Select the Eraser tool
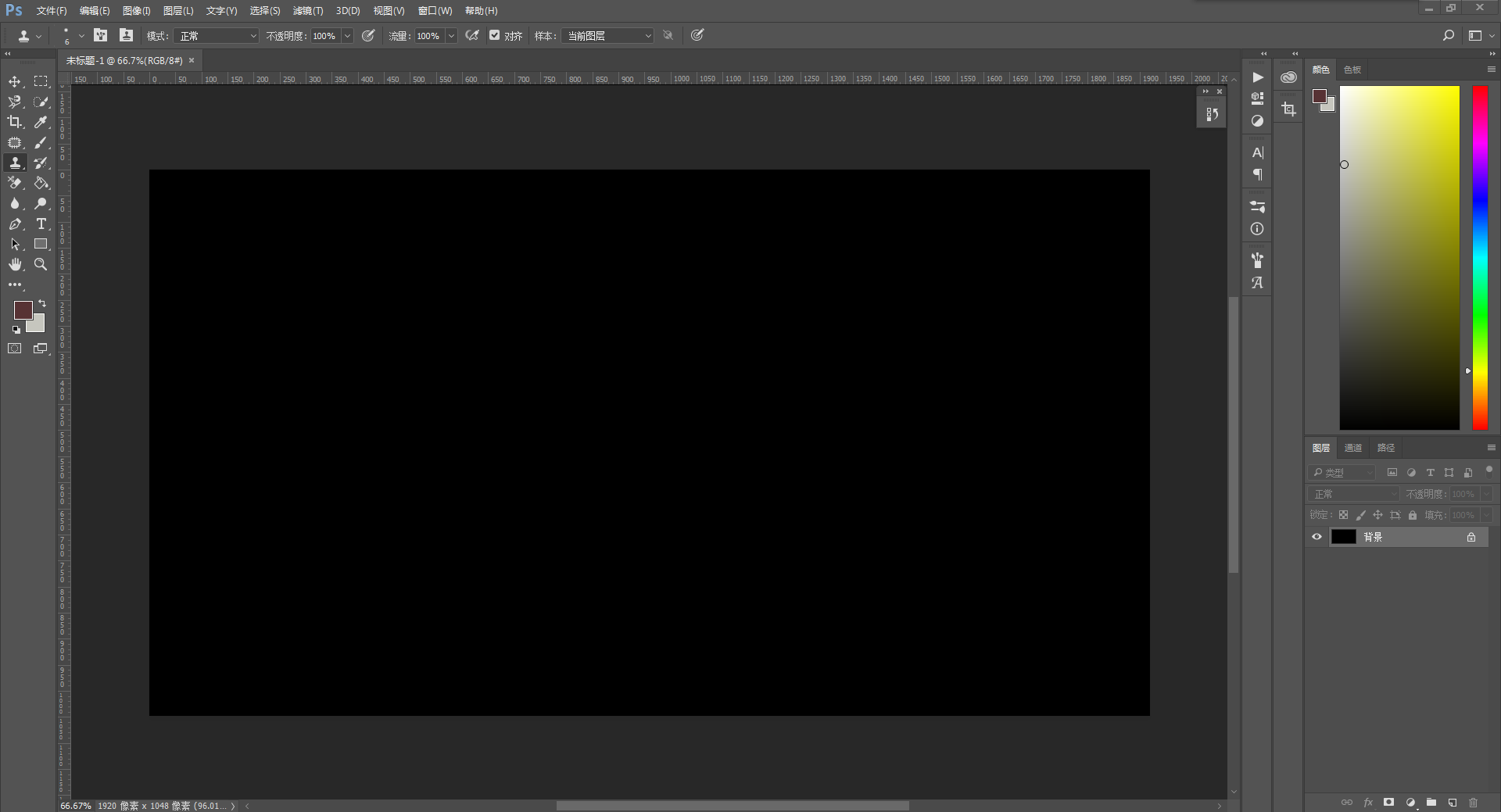Image resolution: width=1501 pixels, height=812 pixels. point(15,183)
